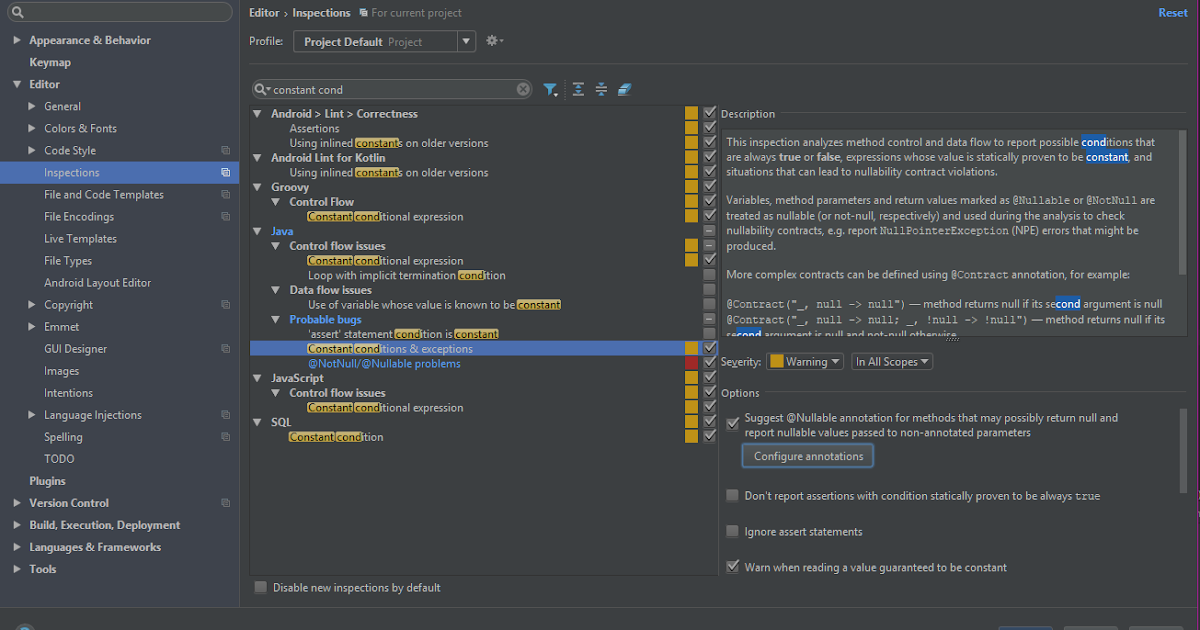Uncheck 'Warn when reading a value guaranteed constant'

(x=733, y=567)
